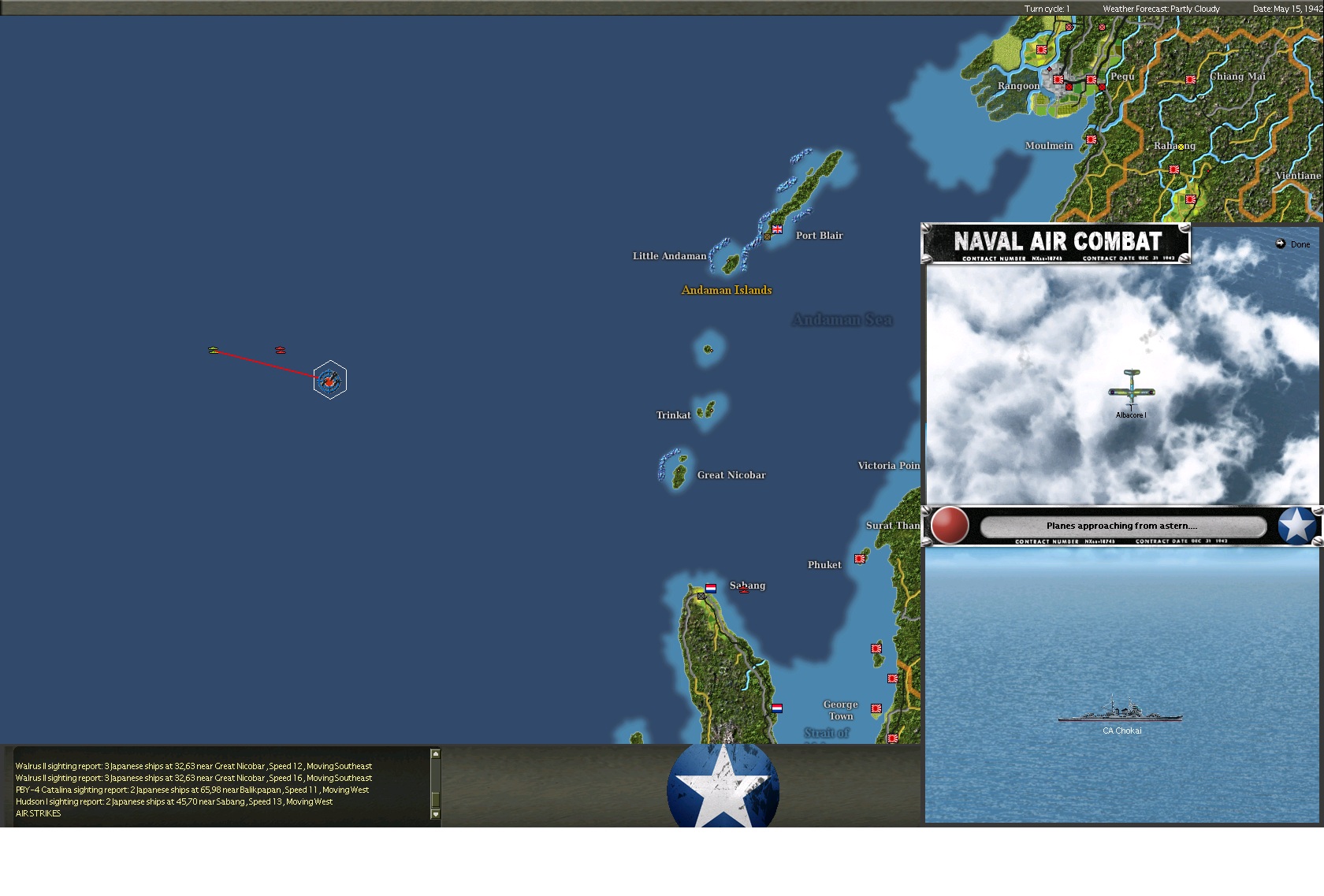Click the 'Trinkat' island label
This screenshot has width=1324, height=896.
pos(674,415)
